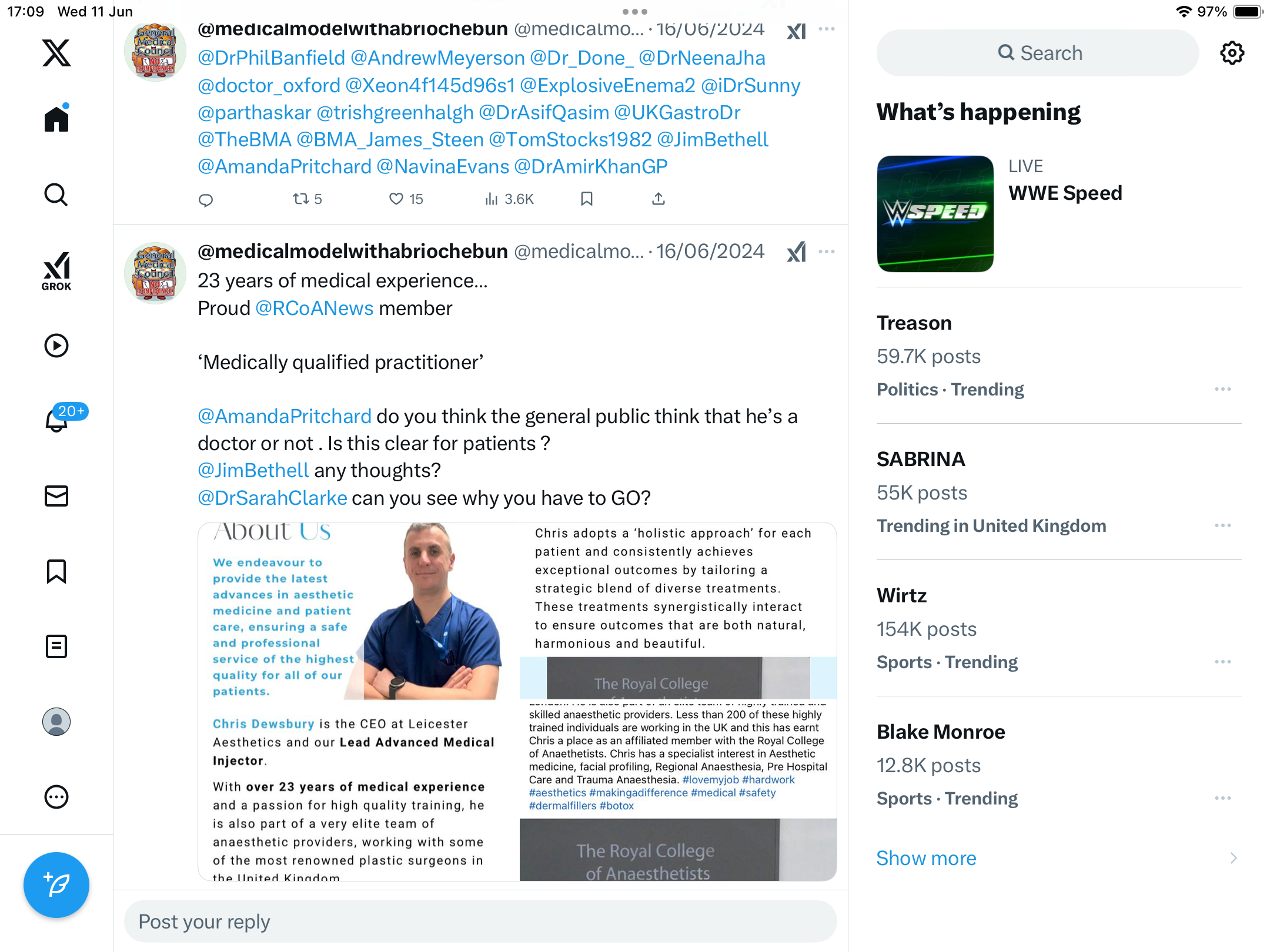This screenshot has width=1270, height=952.
Task: Compose a new post
Action: pyautogui.click(x=56, y=884)
